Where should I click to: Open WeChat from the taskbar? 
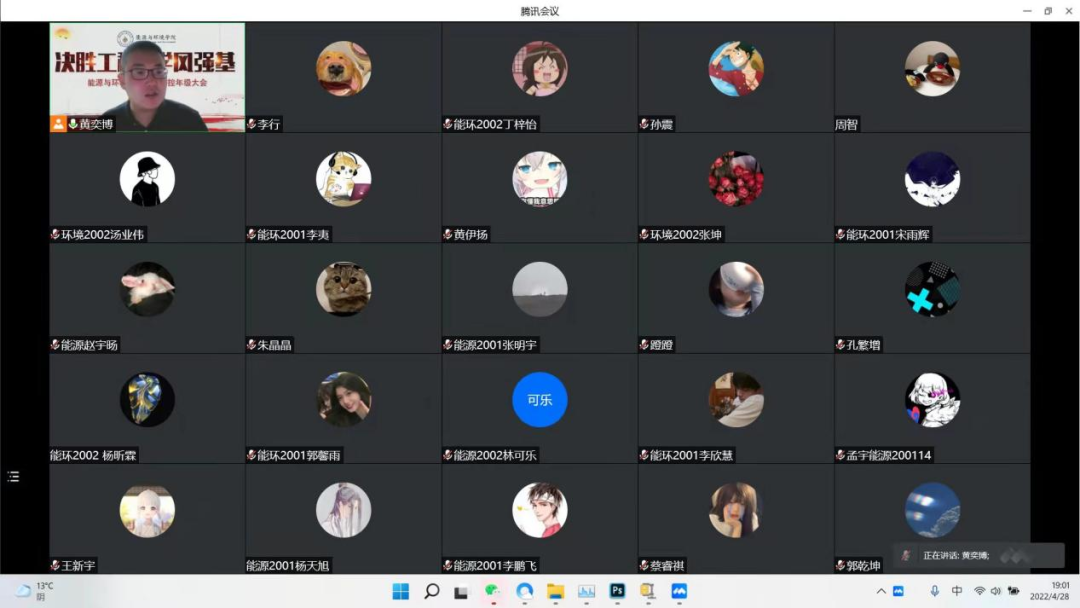(x=493, y=591)
